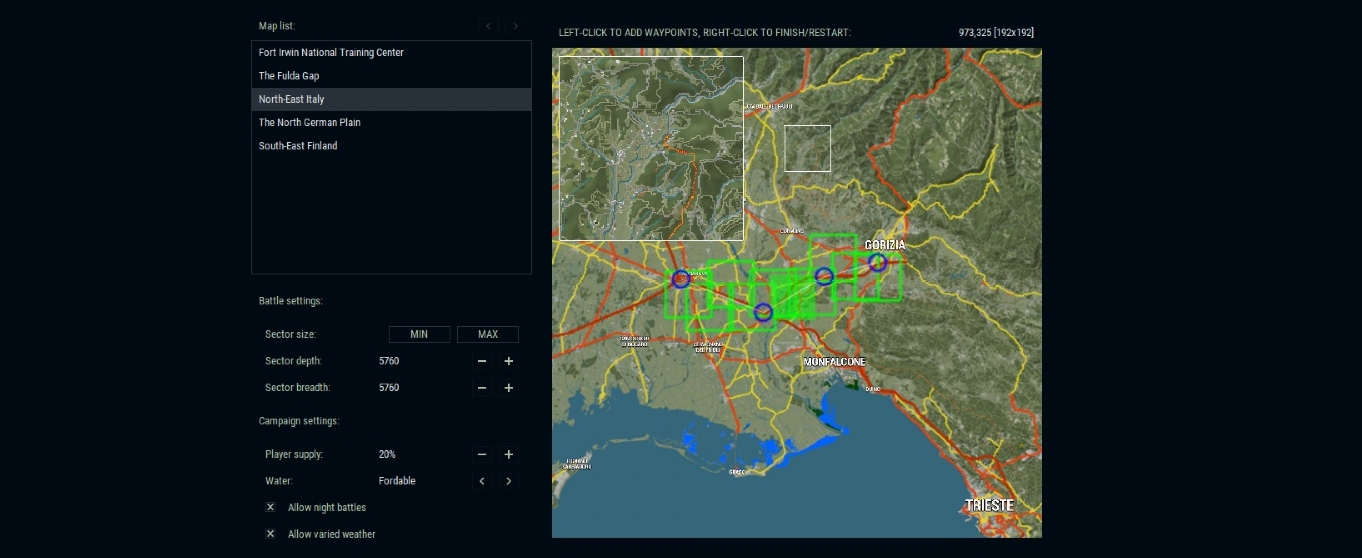Image resolution: width=1362 pixels, height=558 pixels.
Task: Choose The Fulda Gap from map list
Action: click(289, 76)
